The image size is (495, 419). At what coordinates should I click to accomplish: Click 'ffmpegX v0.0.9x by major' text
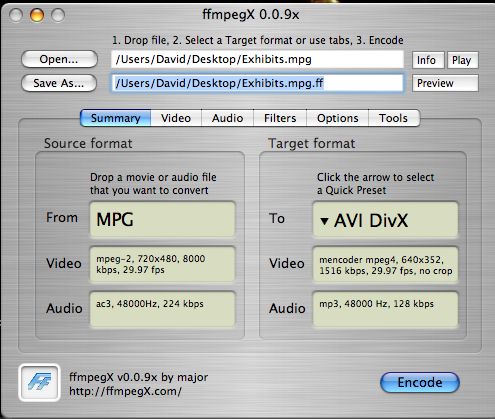pos(139,377)
